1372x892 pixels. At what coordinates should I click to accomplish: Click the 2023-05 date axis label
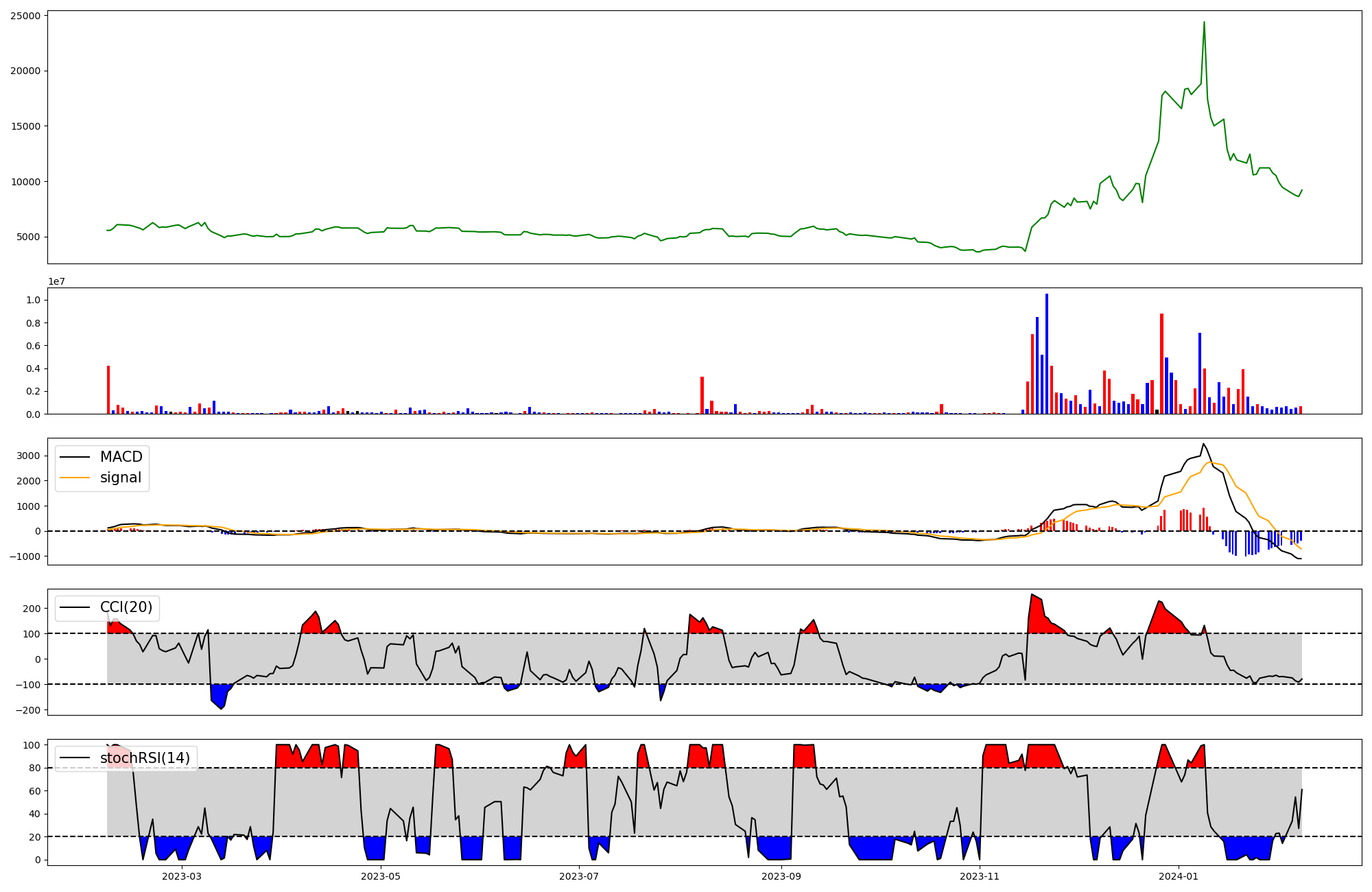click(x=380, y=876)
